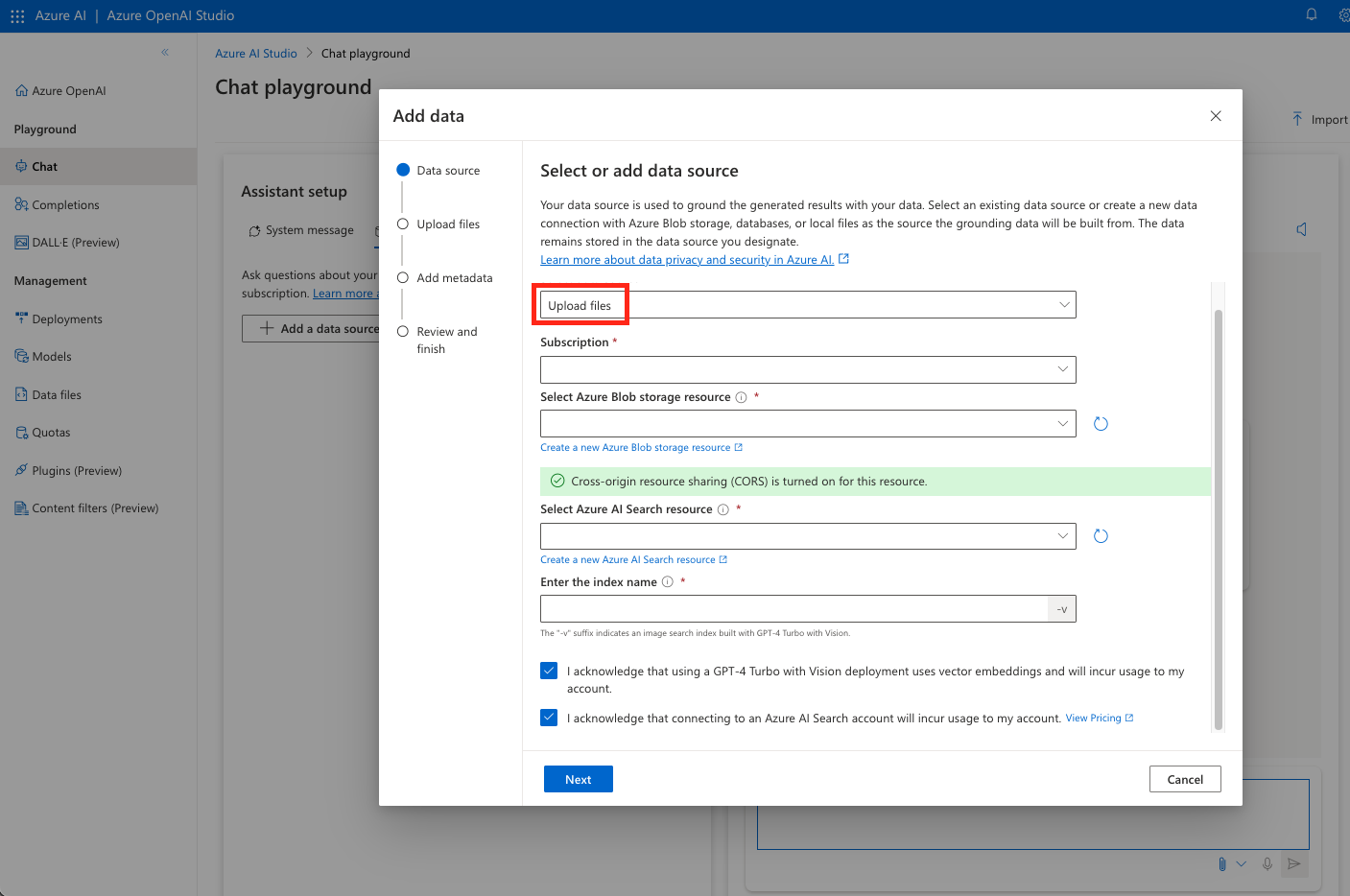
Task: Click the microphone icon in chat input
Action: pyautogui.click(x=1267, y=864)
